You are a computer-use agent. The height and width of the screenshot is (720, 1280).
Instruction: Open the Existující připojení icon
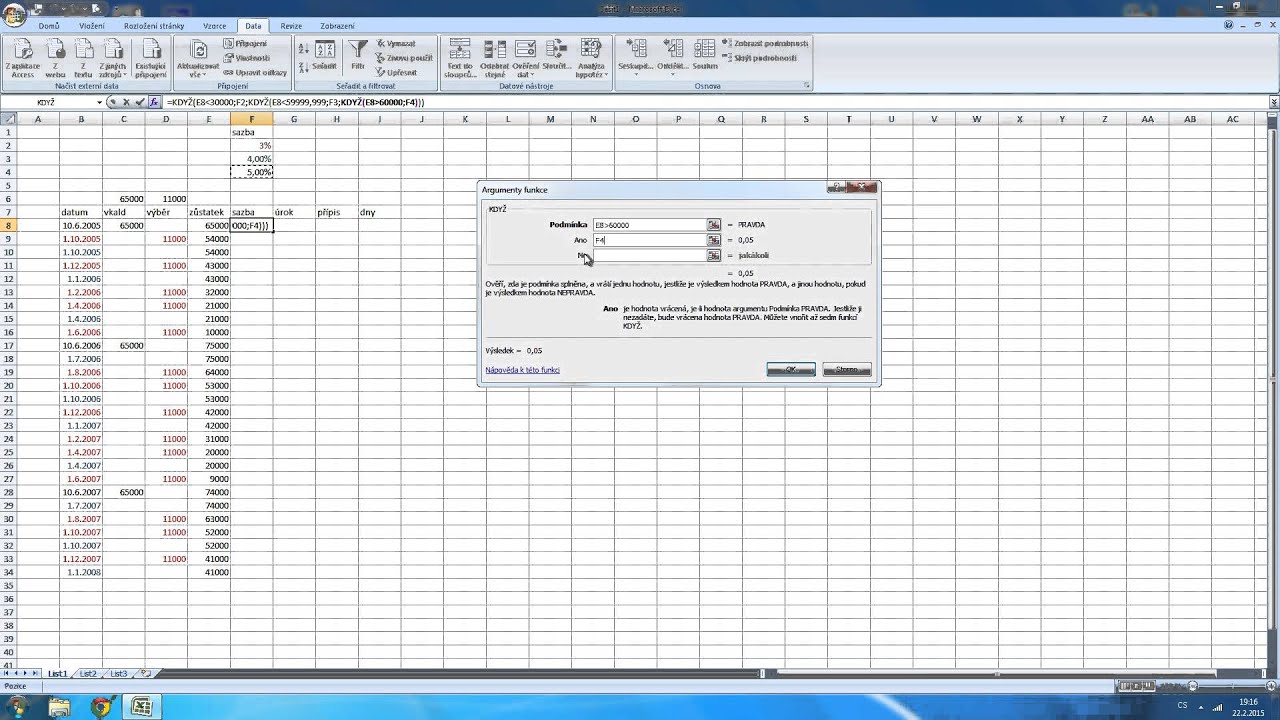pos(150,58)
